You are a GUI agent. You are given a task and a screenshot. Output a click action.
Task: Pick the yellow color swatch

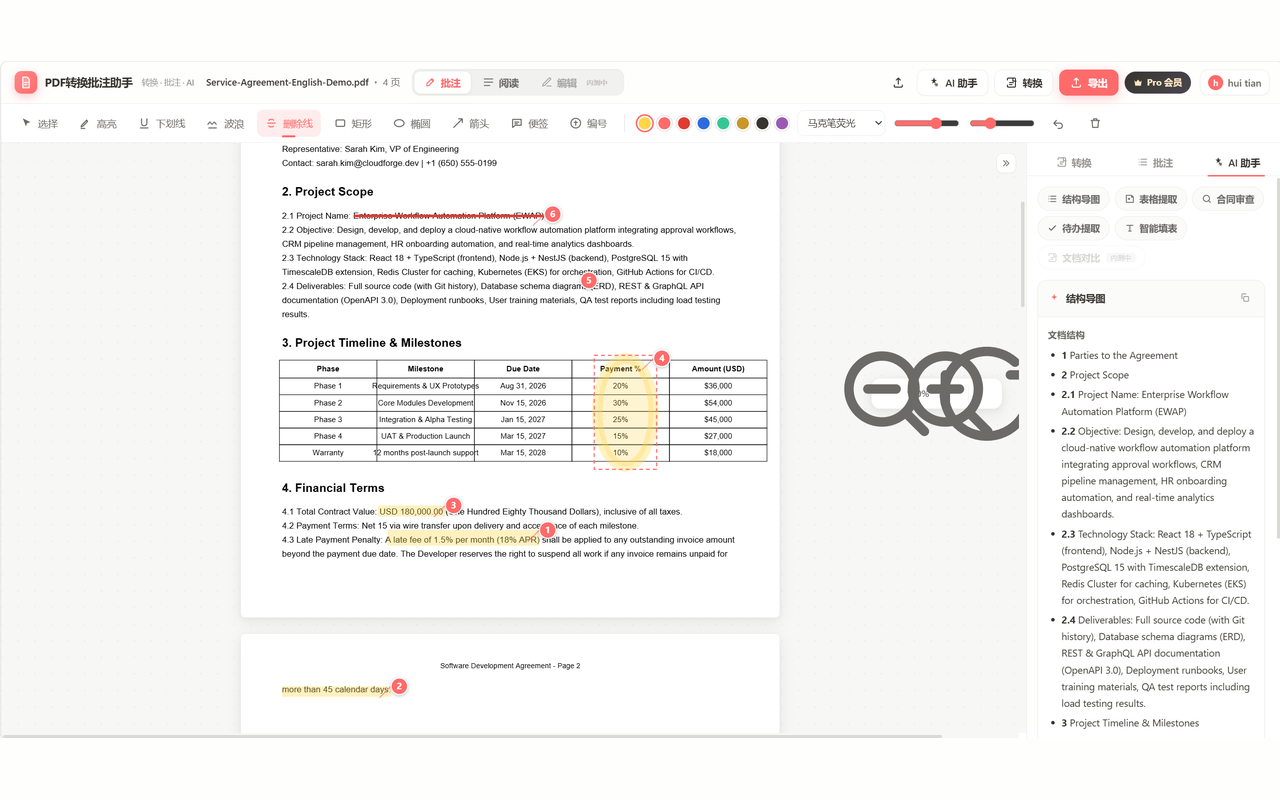[x=645, y=123]
